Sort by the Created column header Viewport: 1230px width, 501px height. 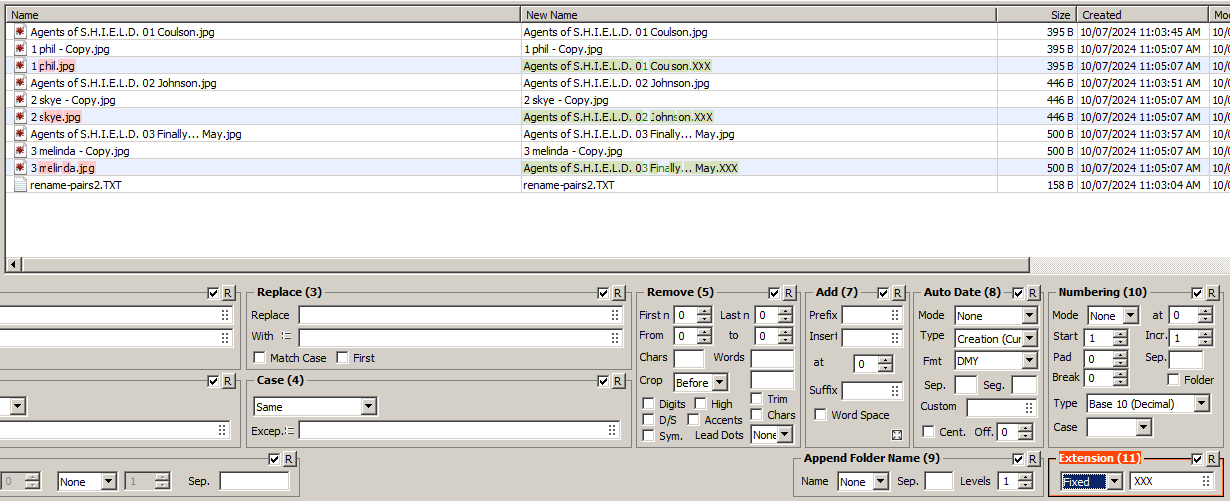coord(1143,15)
